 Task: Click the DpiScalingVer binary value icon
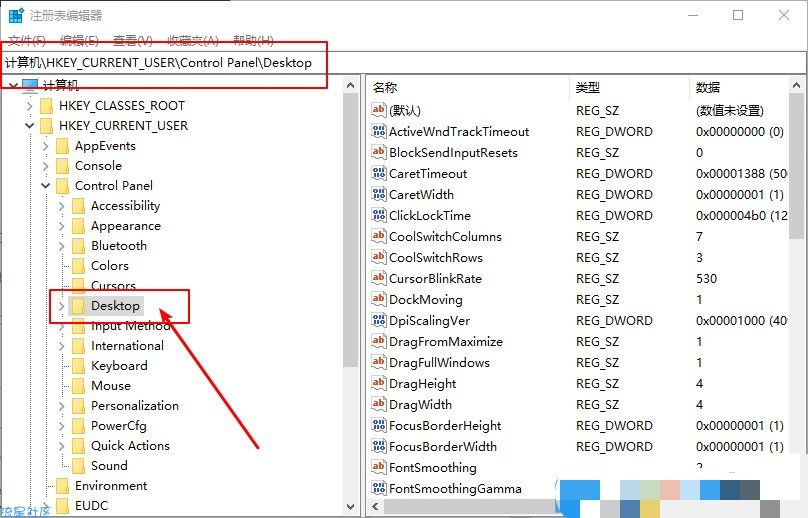click(x=378, y=321)
